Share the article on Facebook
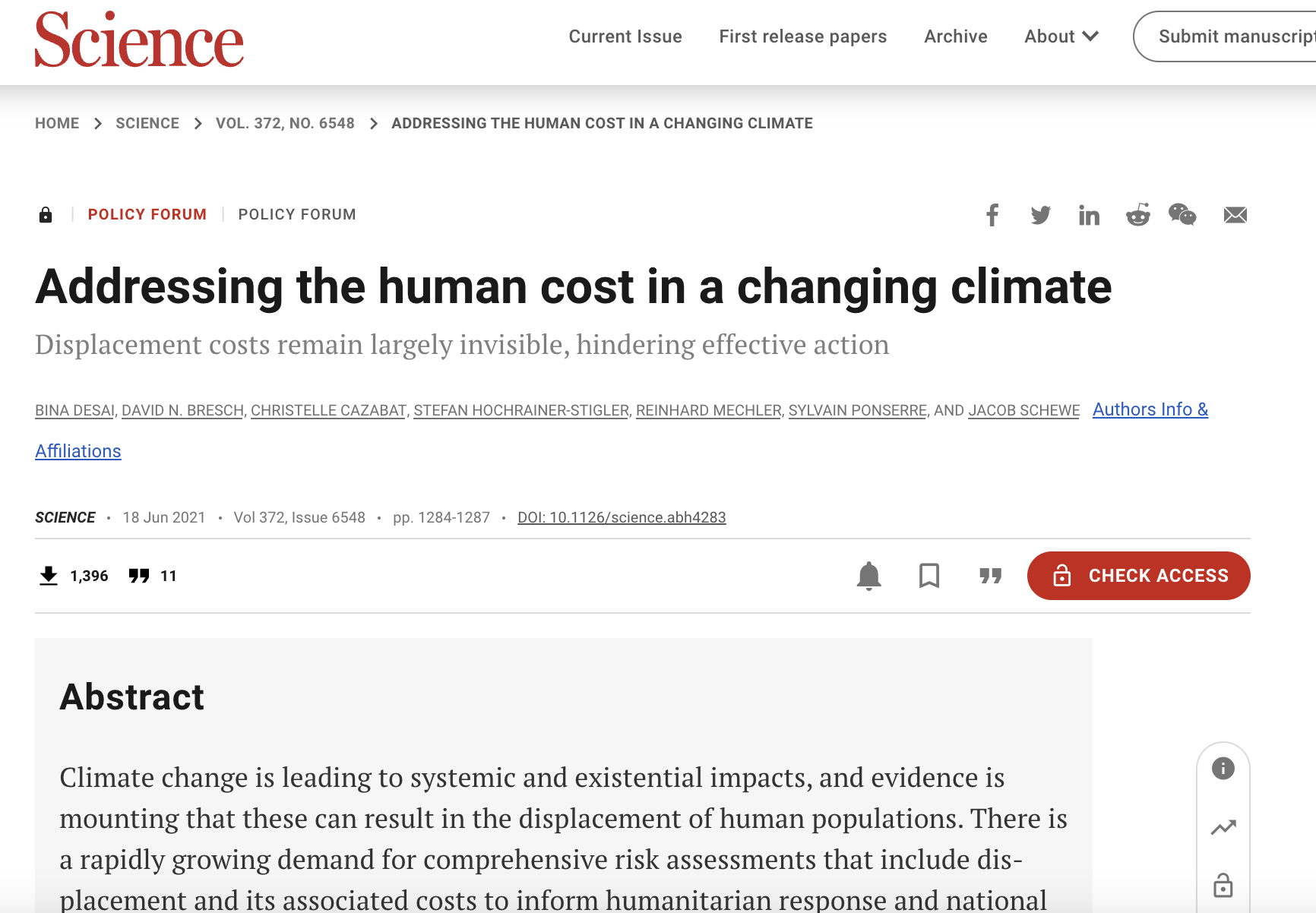Viewport: 1316px width, 913px height. coord(992,215)
